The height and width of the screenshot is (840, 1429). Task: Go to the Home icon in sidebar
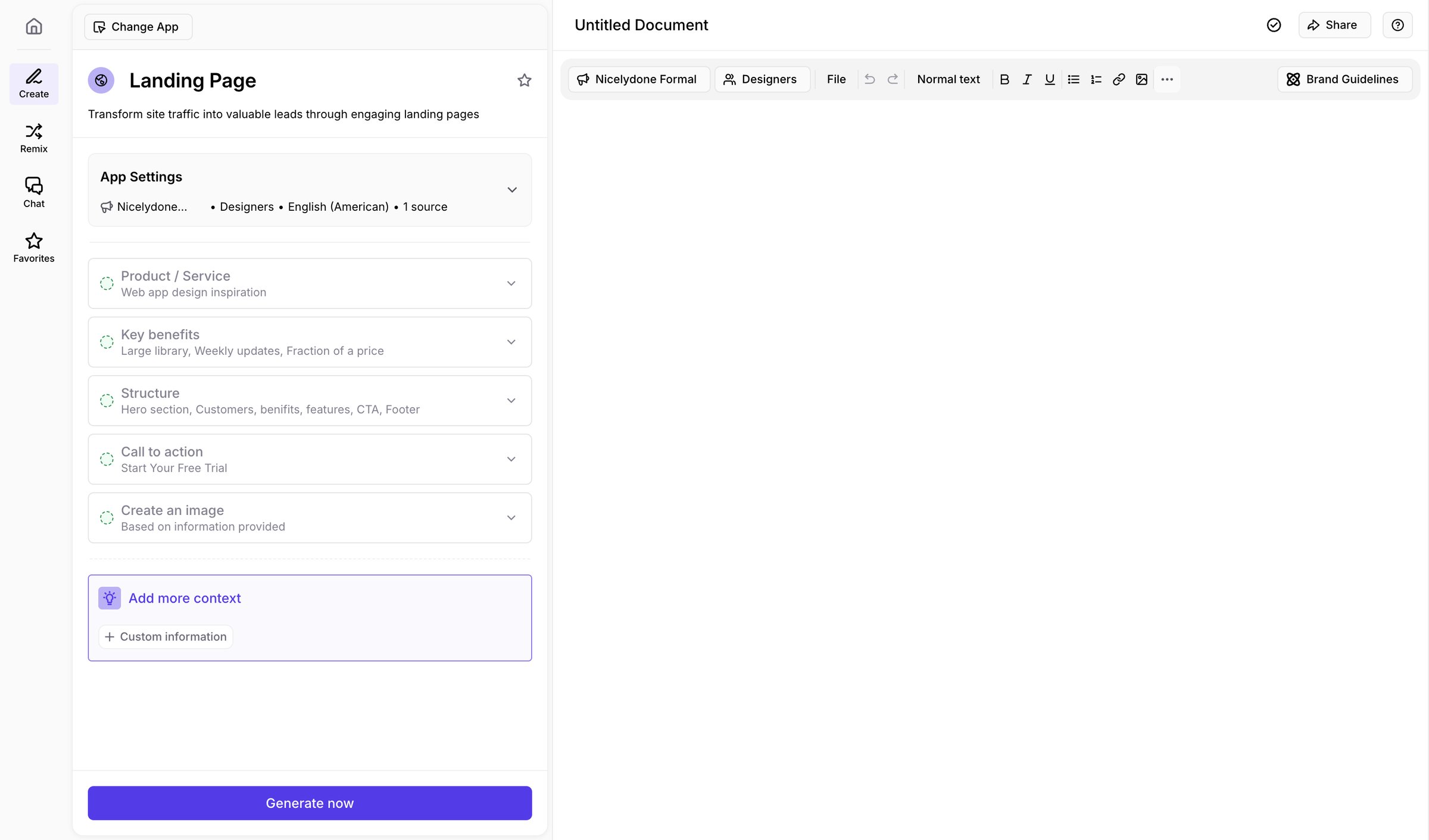pos(34,26)
